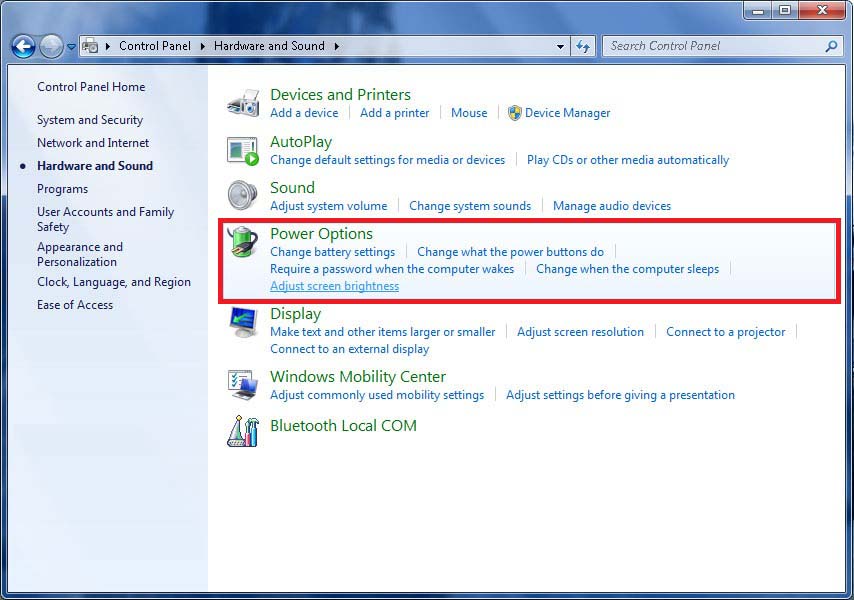Open Network and Internet category

93,143
